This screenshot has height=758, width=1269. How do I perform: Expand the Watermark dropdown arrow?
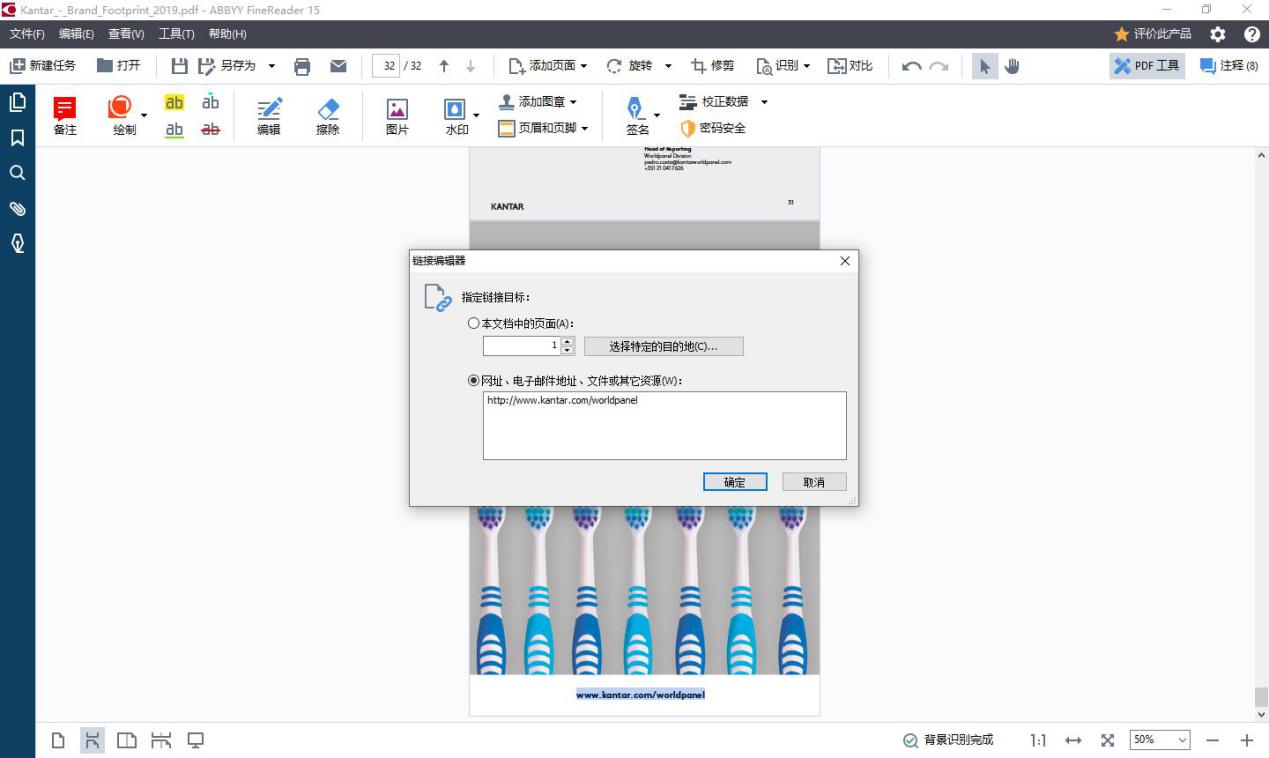pos(476,116)
